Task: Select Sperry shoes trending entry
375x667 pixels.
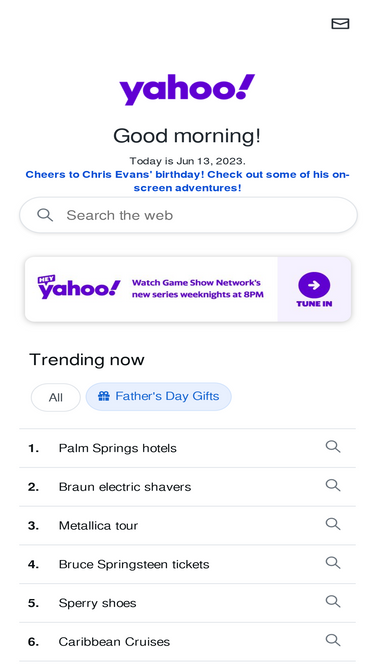Action: pyautogui.click(x=188, y=603)
